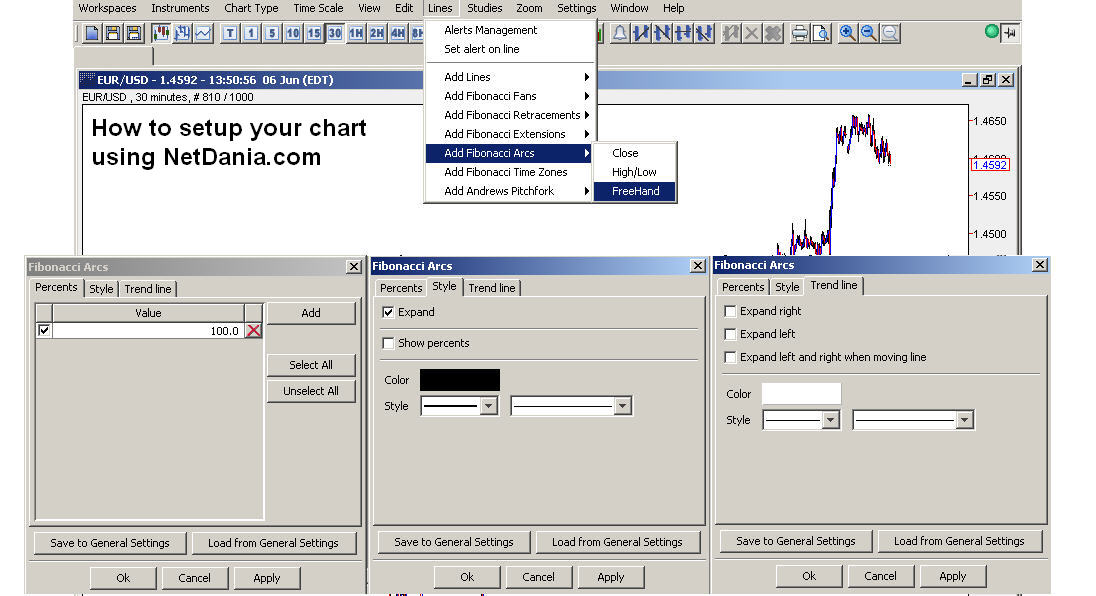Click the second save disk icon
This screenshot has width=1096, height=596.
[134, 33]
